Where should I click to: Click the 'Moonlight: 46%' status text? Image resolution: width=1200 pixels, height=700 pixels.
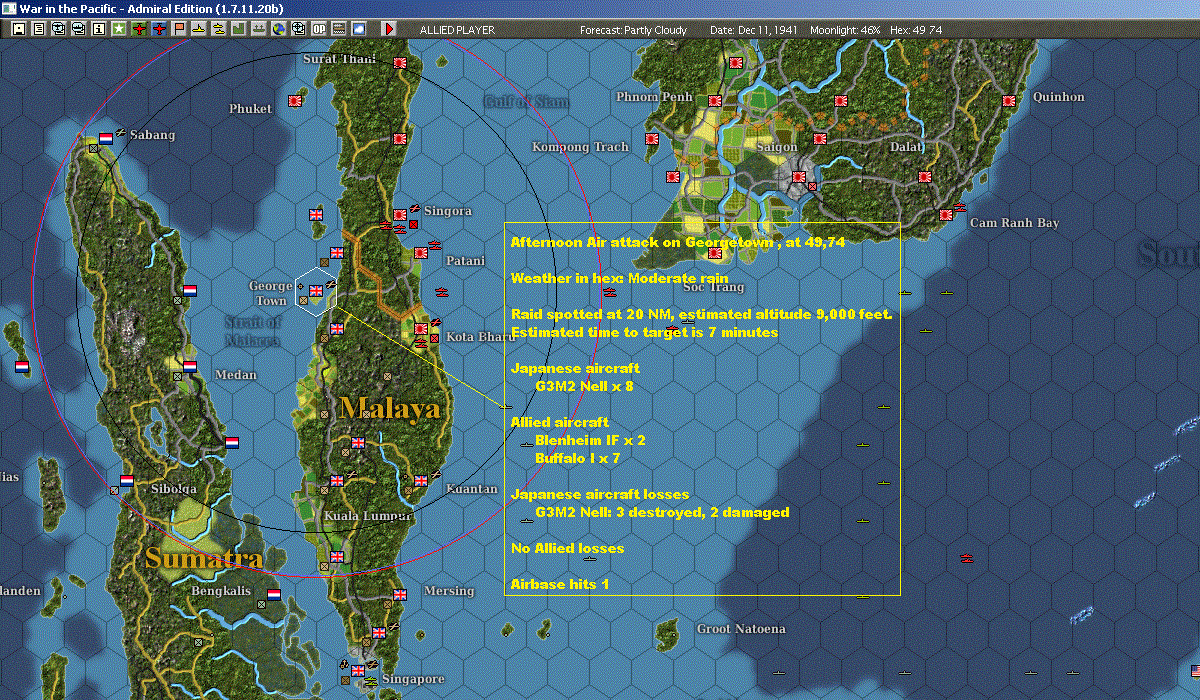pos(846,30)
